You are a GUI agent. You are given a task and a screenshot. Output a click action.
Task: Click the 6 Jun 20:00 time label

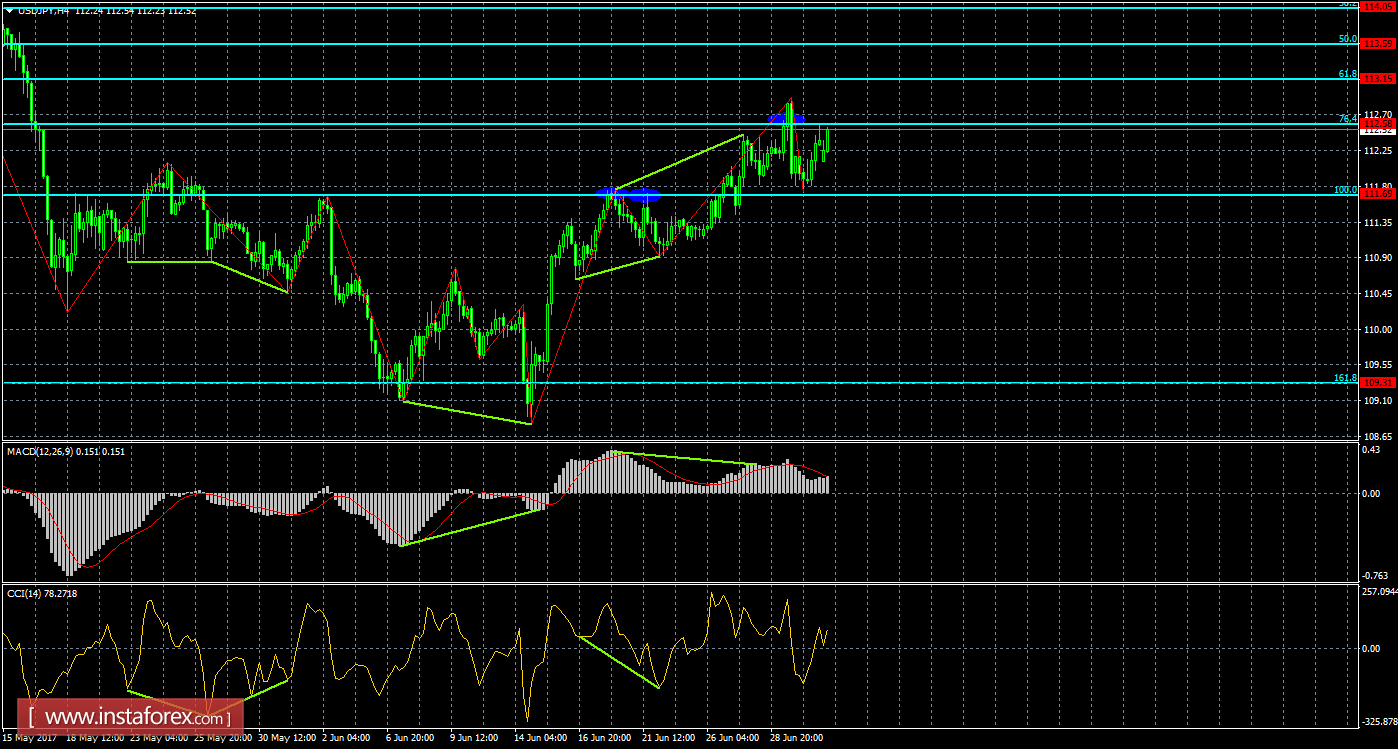pos(410,739)
